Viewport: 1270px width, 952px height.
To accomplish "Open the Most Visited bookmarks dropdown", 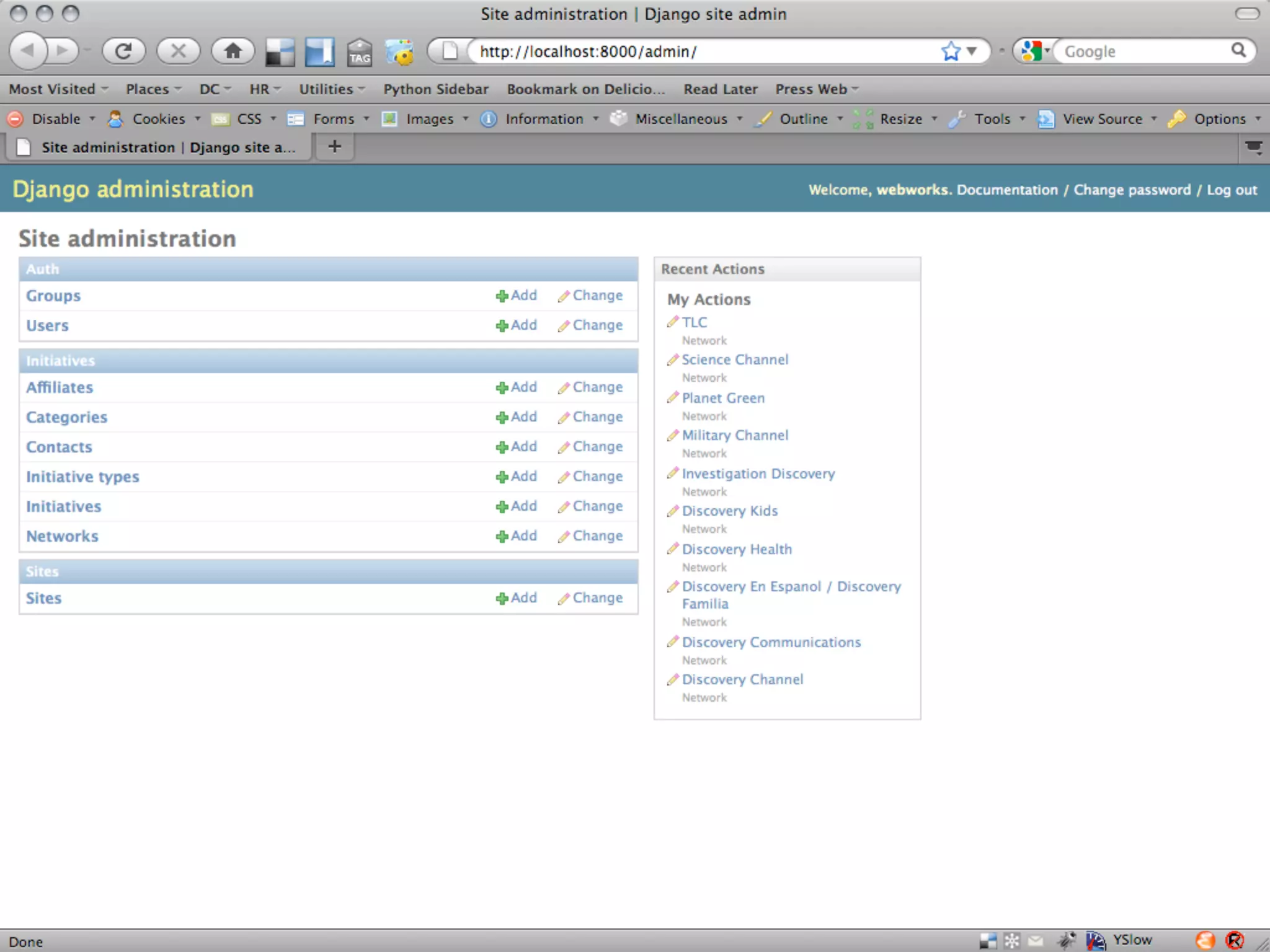I will pos(58,89).
